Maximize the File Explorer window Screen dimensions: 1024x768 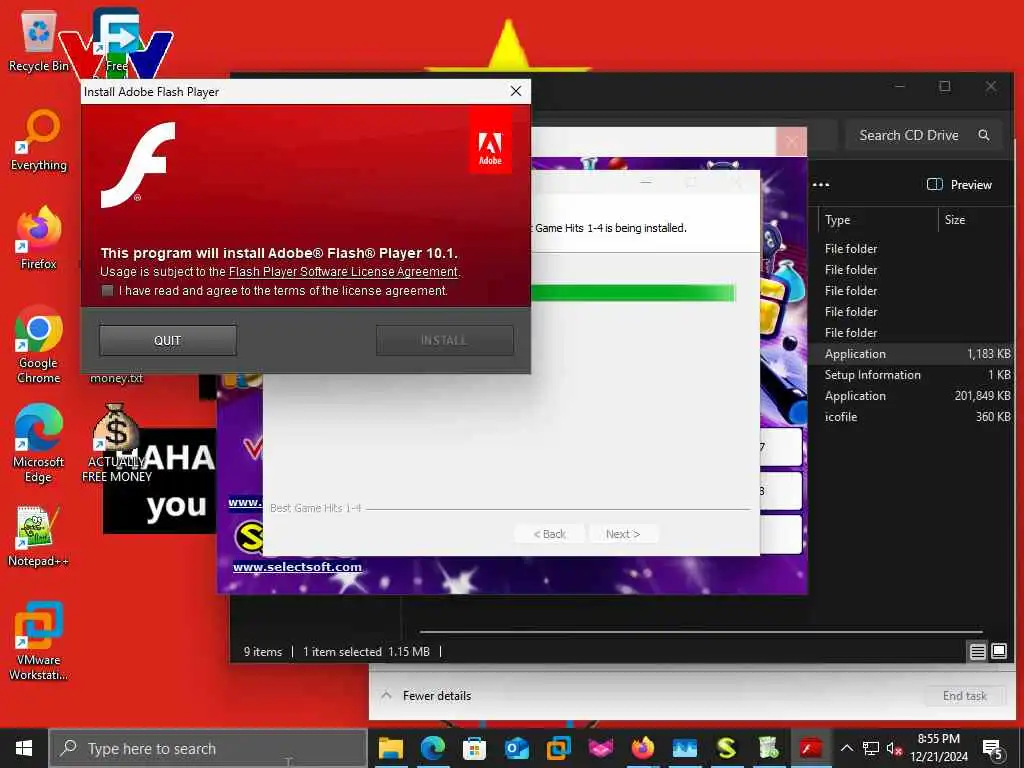click(x=944, y=86)
